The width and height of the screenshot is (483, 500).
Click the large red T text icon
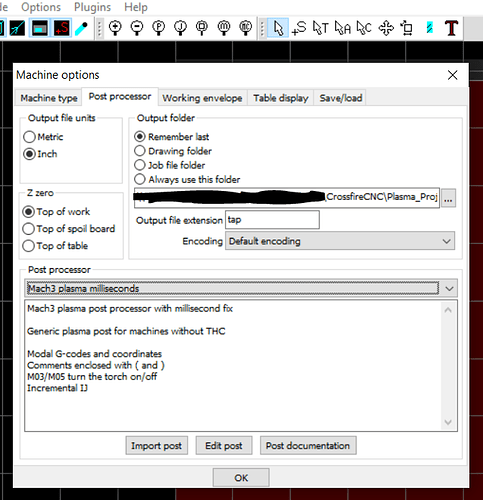tap(451, 28)
